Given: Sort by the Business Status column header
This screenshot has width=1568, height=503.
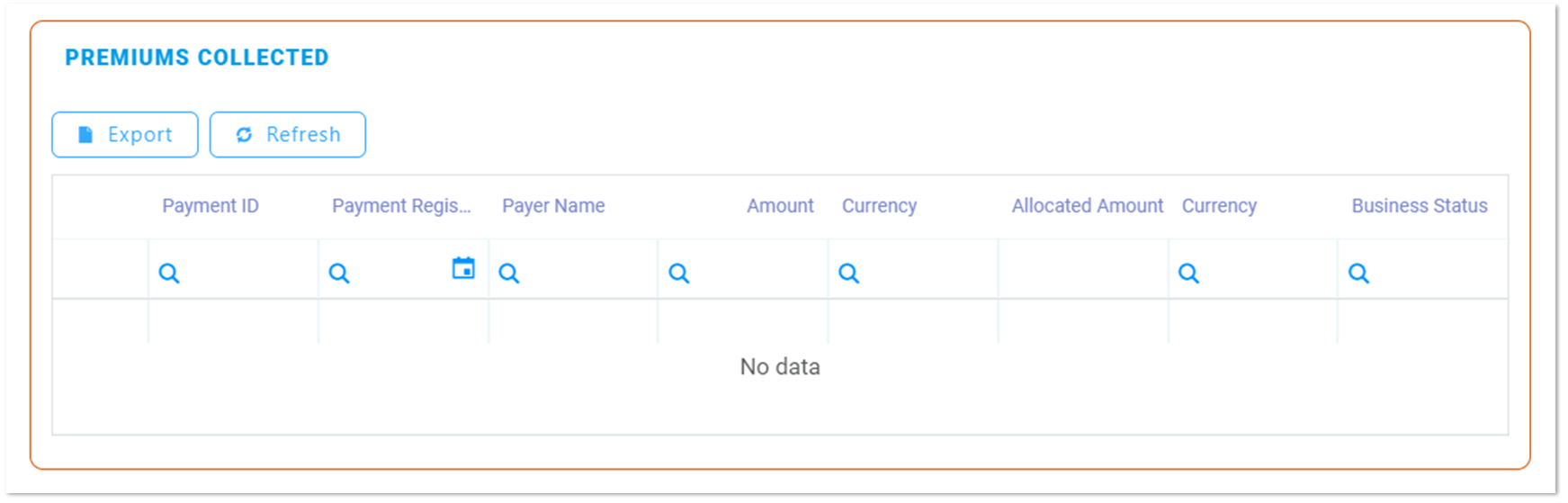Looking at the screenshot, I should (1419, 206).
